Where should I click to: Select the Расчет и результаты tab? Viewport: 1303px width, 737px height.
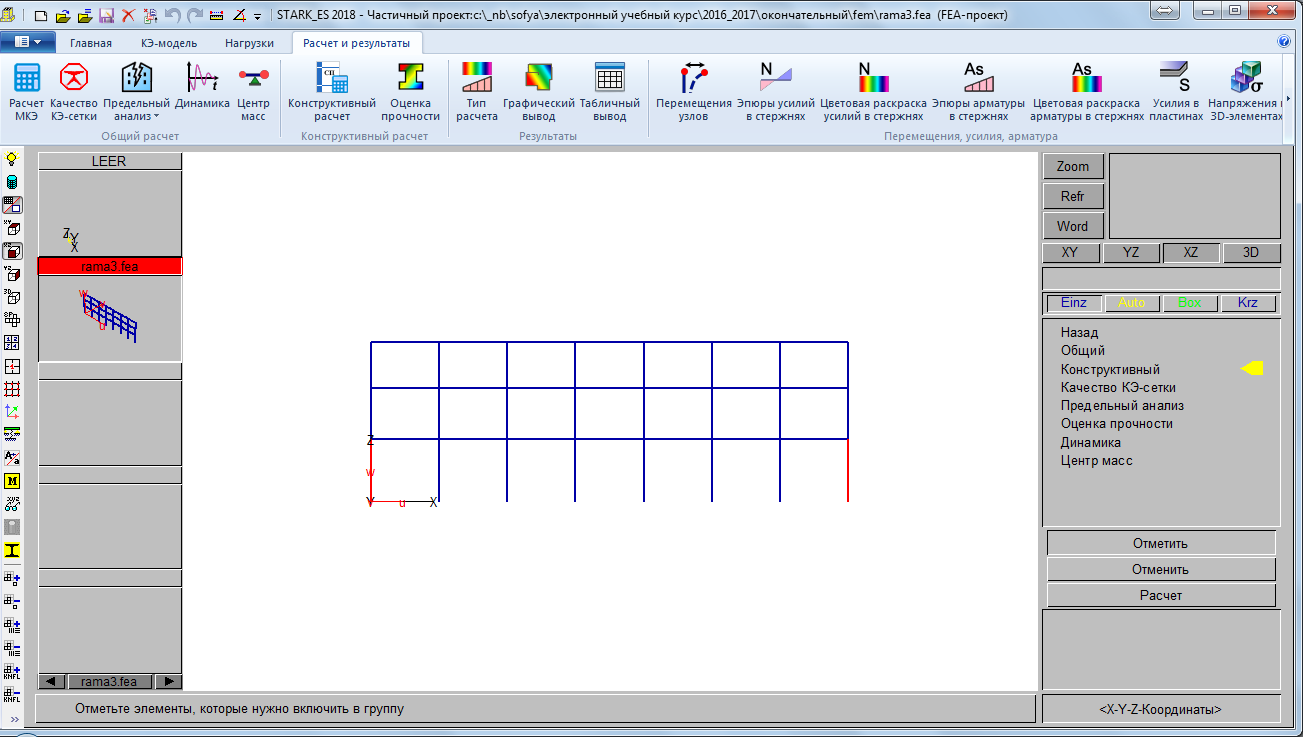(357, 43)
